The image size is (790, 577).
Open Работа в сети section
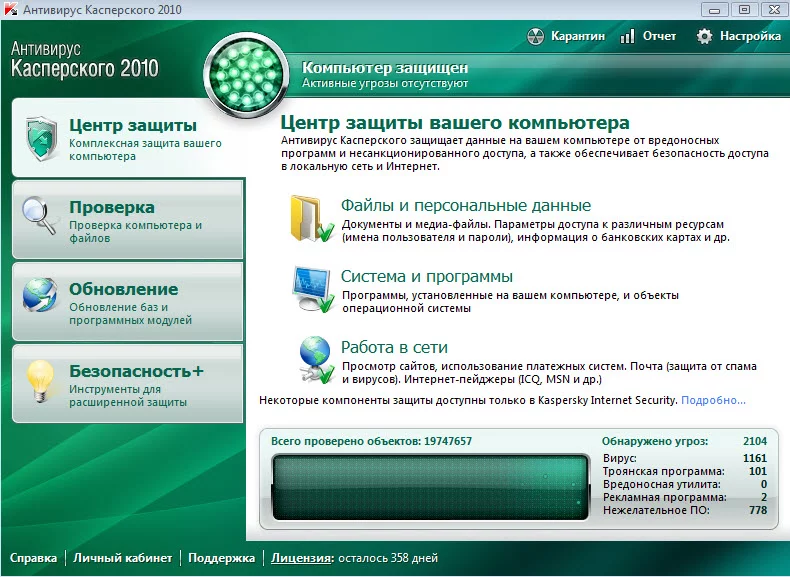[394, 348]
